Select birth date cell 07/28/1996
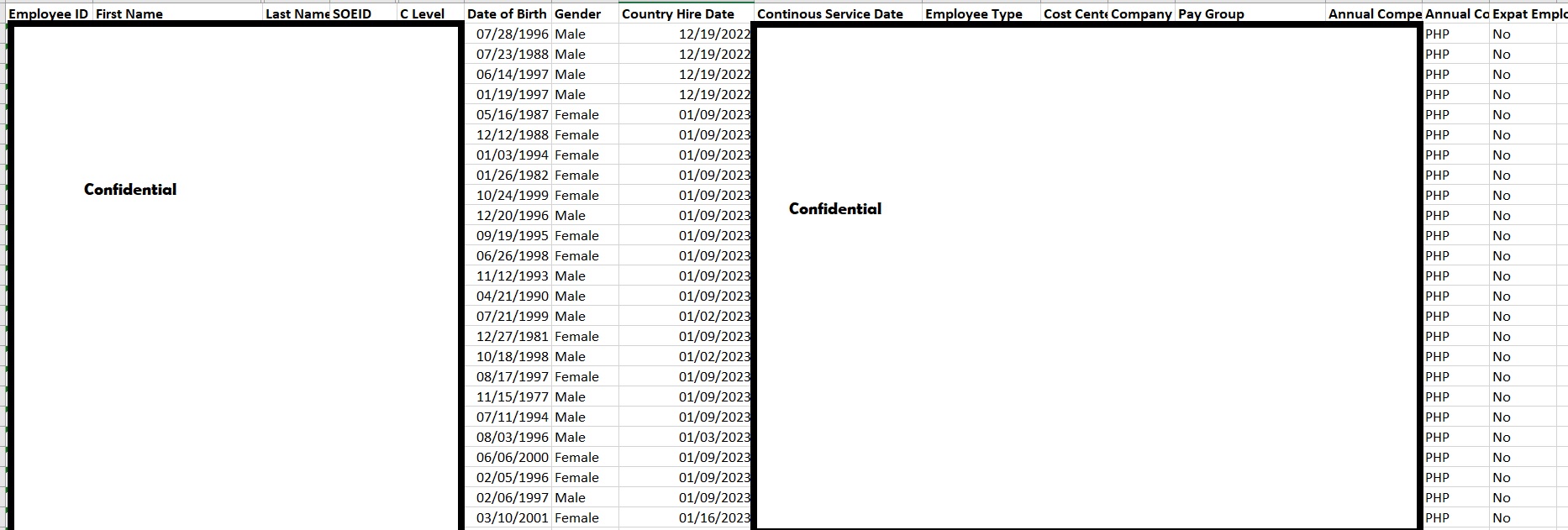The image size is (1568, 530). click(x=512, y=34)
